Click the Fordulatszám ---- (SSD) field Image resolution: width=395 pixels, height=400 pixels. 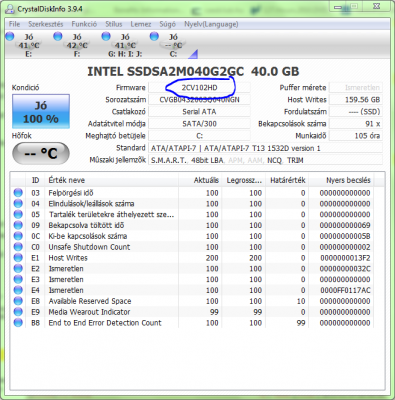pos(356,112)
